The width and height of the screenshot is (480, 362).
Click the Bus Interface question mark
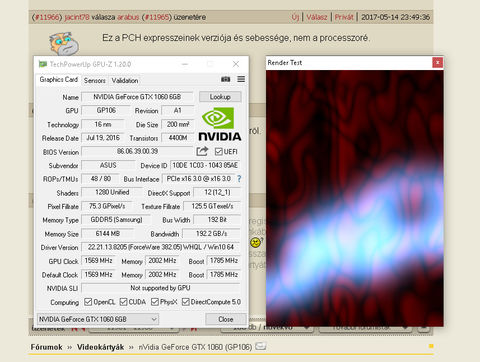(239, 179)
